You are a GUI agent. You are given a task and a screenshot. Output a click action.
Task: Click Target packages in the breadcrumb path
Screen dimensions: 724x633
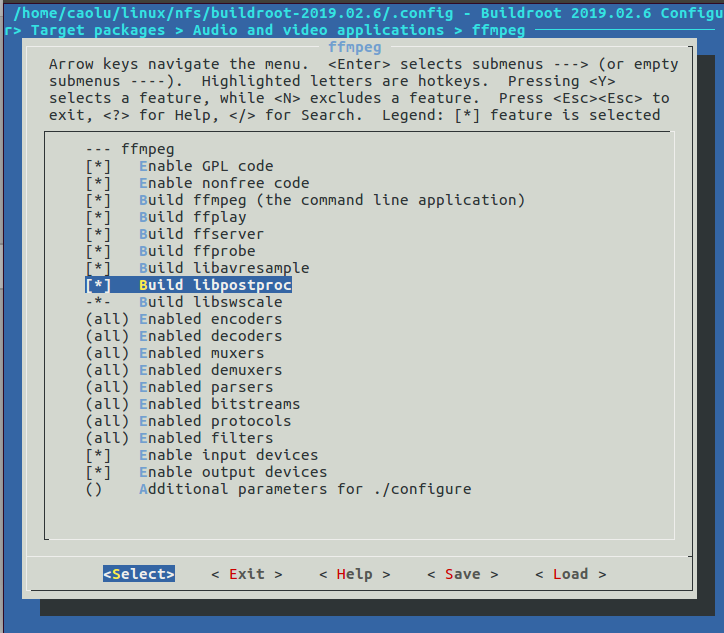(98, 30)
